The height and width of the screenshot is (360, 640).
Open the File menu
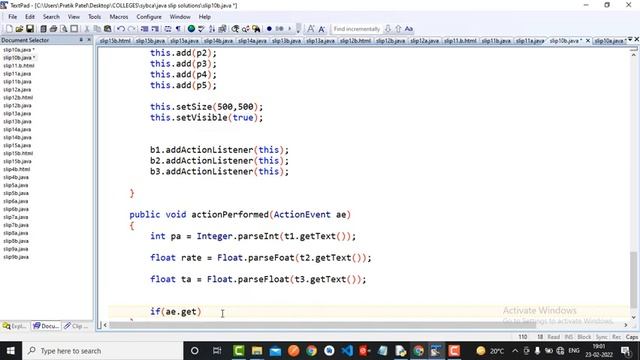[13, 17]
